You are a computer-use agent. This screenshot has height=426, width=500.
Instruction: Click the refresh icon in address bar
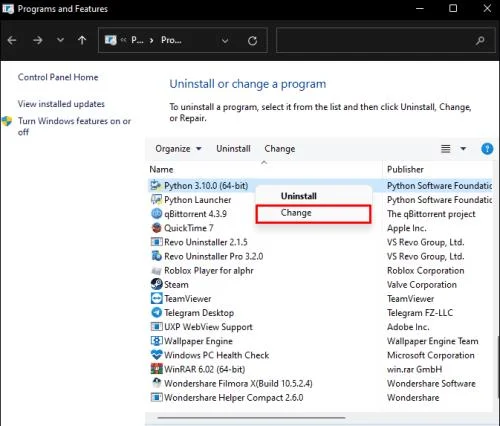(252, 41)
